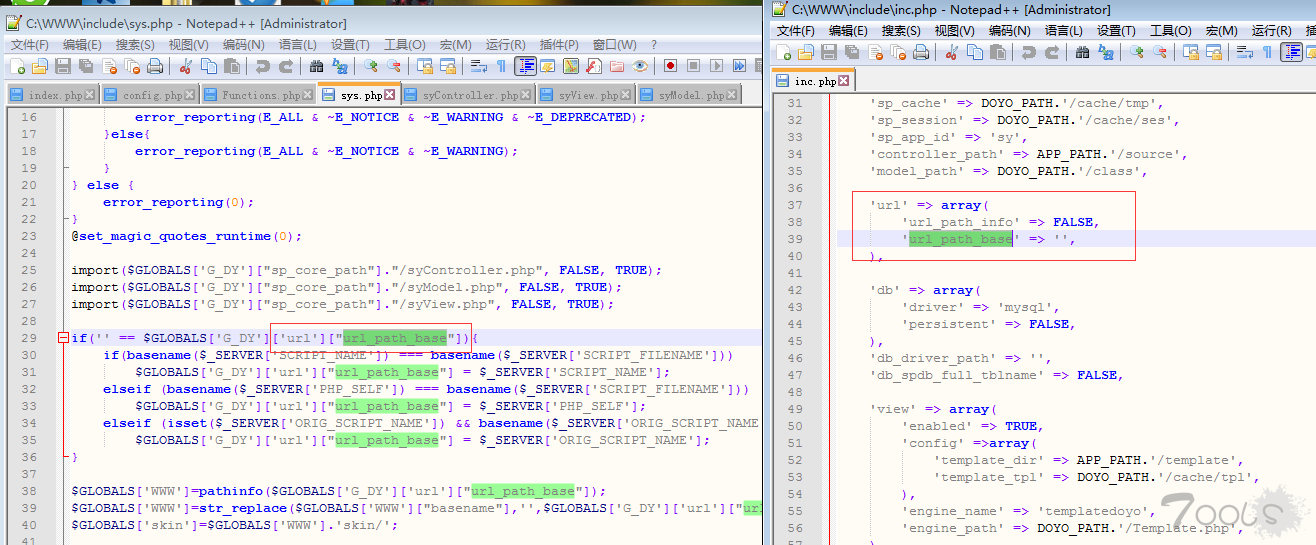Click line 39 'url_path_base' in inc.php
The image size is (1316, 545).
click(x=961, y=239)
